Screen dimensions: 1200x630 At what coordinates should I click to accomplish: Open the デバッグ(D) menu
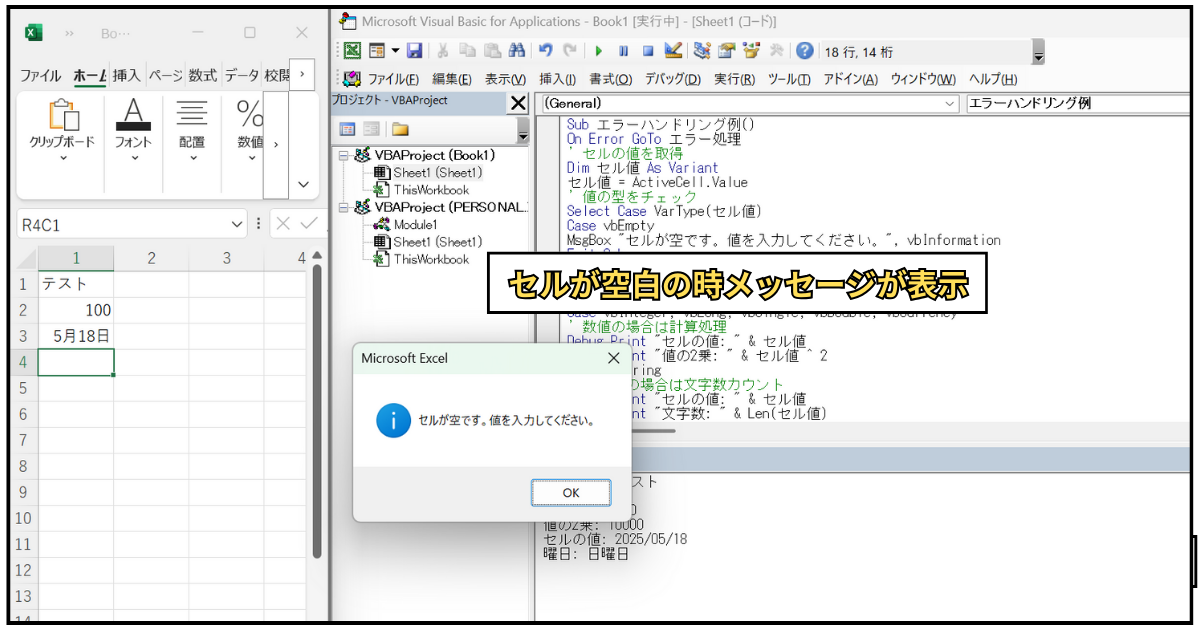pyautogui.click(x=671, y=79)
